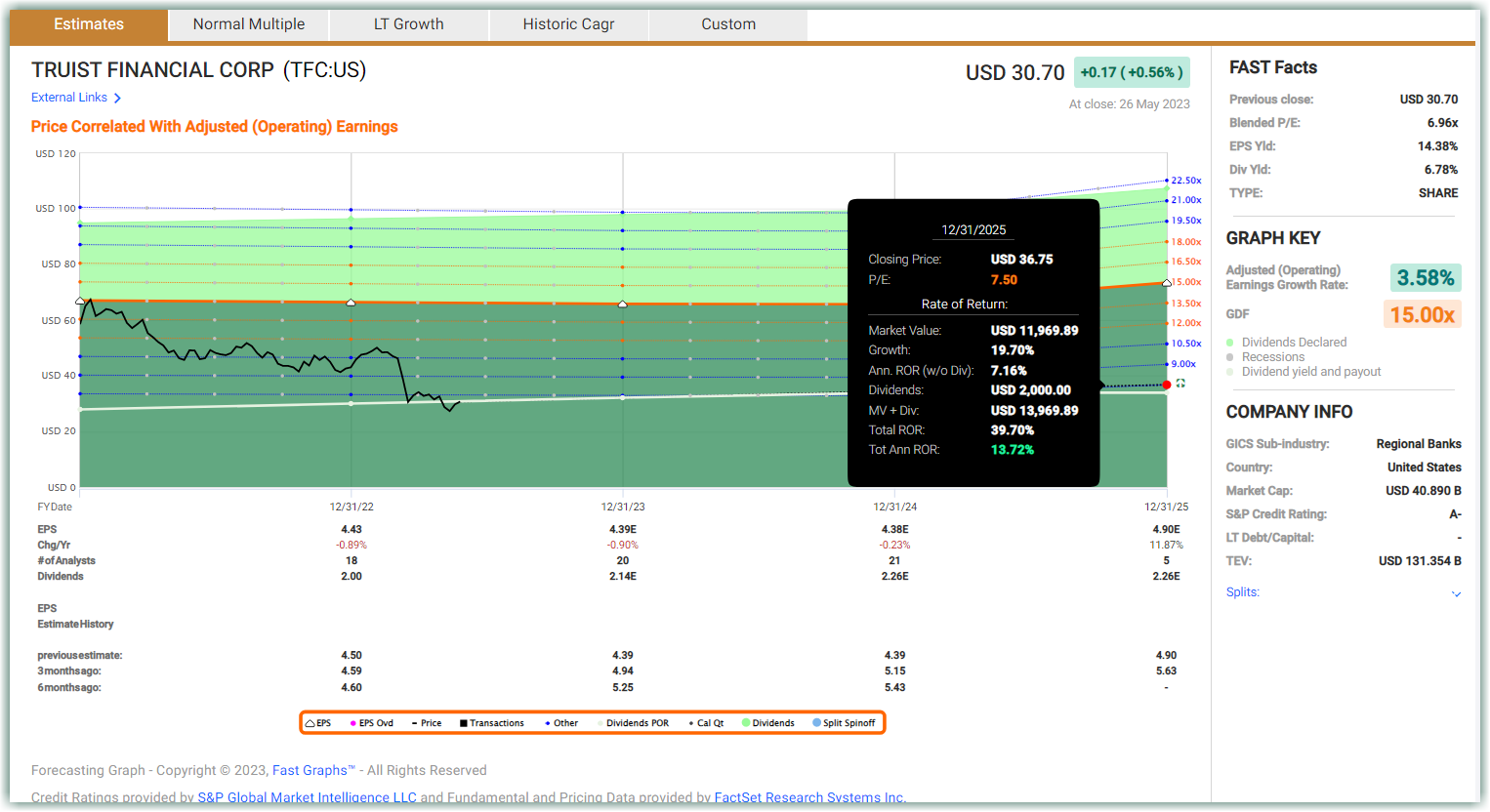This screenshot has height=812, width=1490.
Task: Switch to the Normal Multiple tab
Action: coord(248,24)
